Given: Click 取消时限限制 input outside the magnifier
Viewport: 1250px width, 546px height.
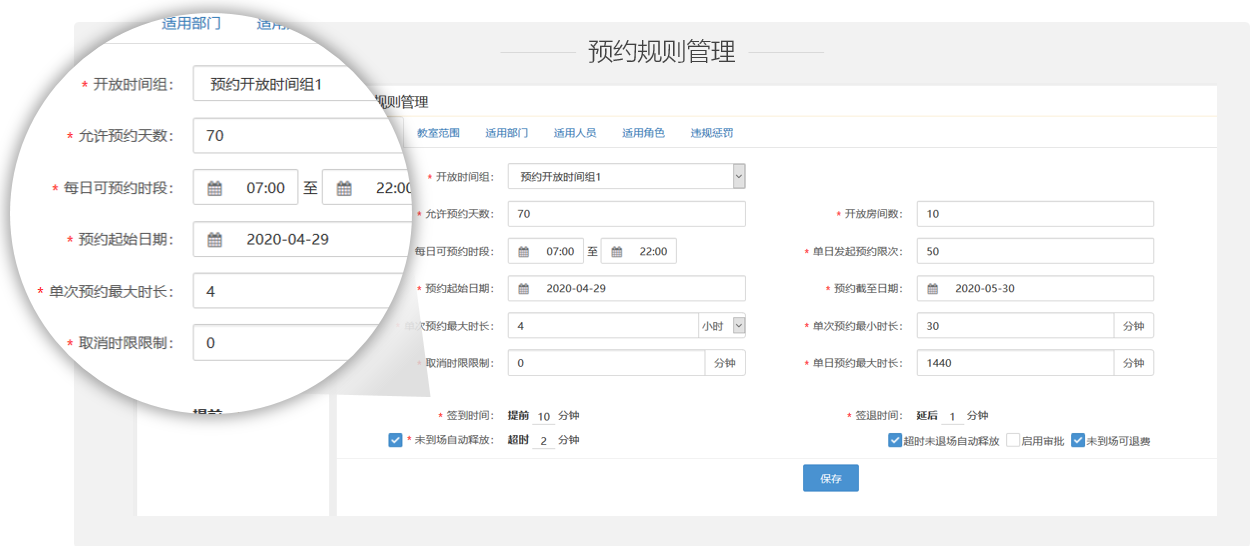Looking at the screenshot, I should coord(607,363).
